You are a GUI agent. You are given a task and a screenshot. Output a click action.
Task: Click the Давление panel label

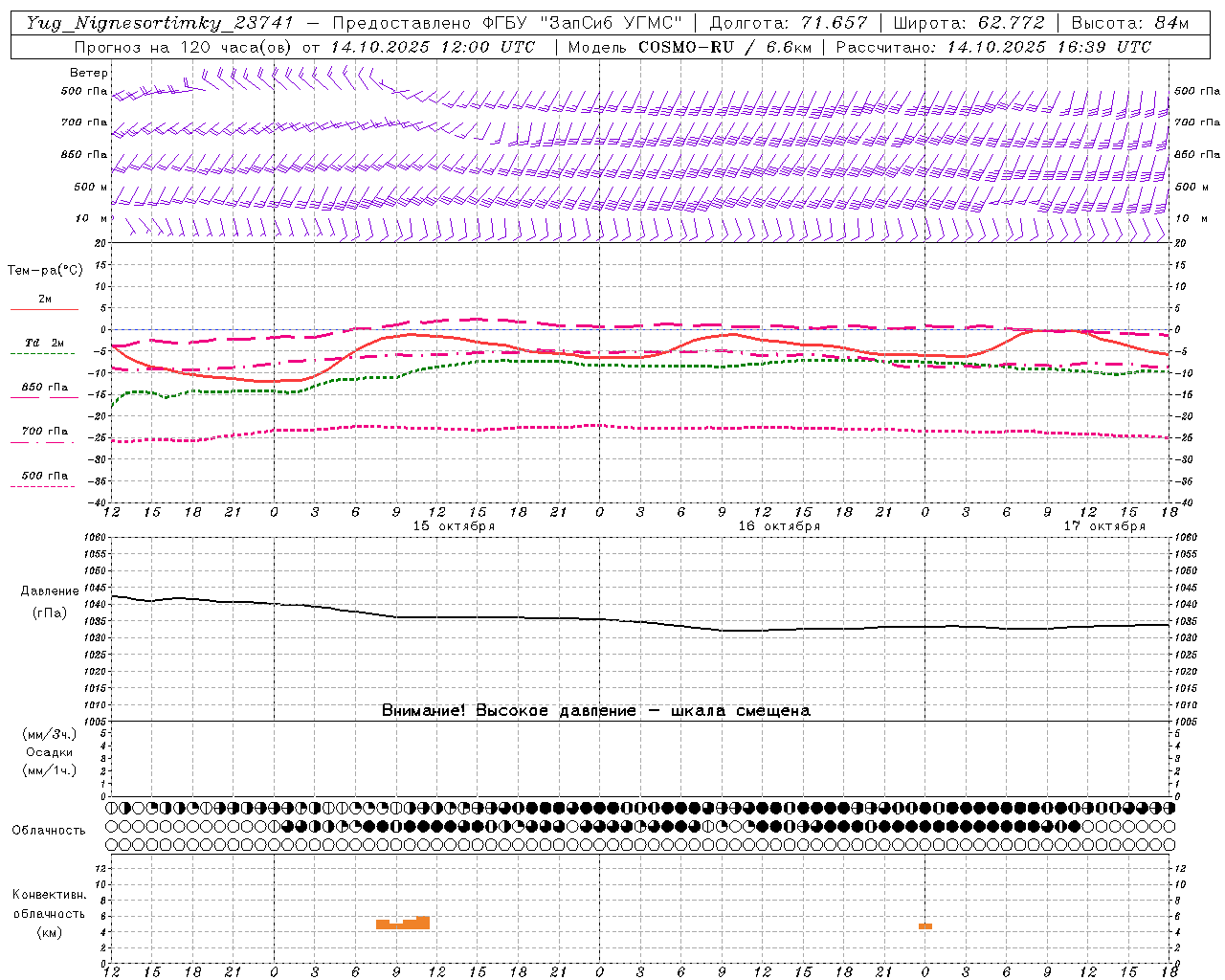[50, 591]
